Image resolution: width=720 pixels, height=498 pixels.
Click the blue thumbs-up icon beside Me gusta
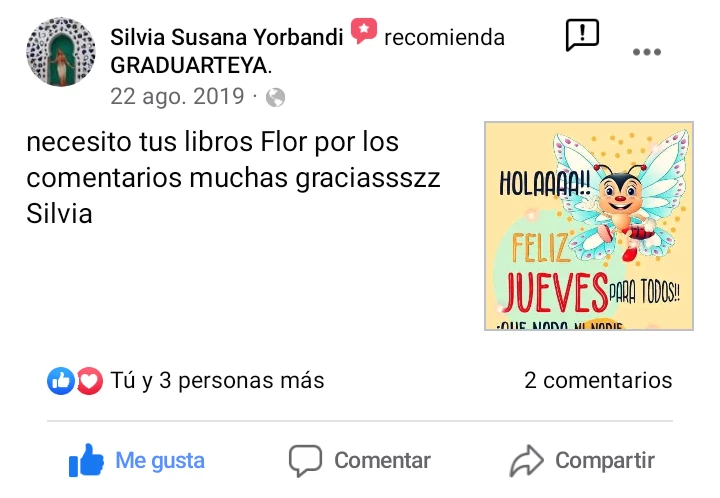pyautogui.click(x=86, y=460)
